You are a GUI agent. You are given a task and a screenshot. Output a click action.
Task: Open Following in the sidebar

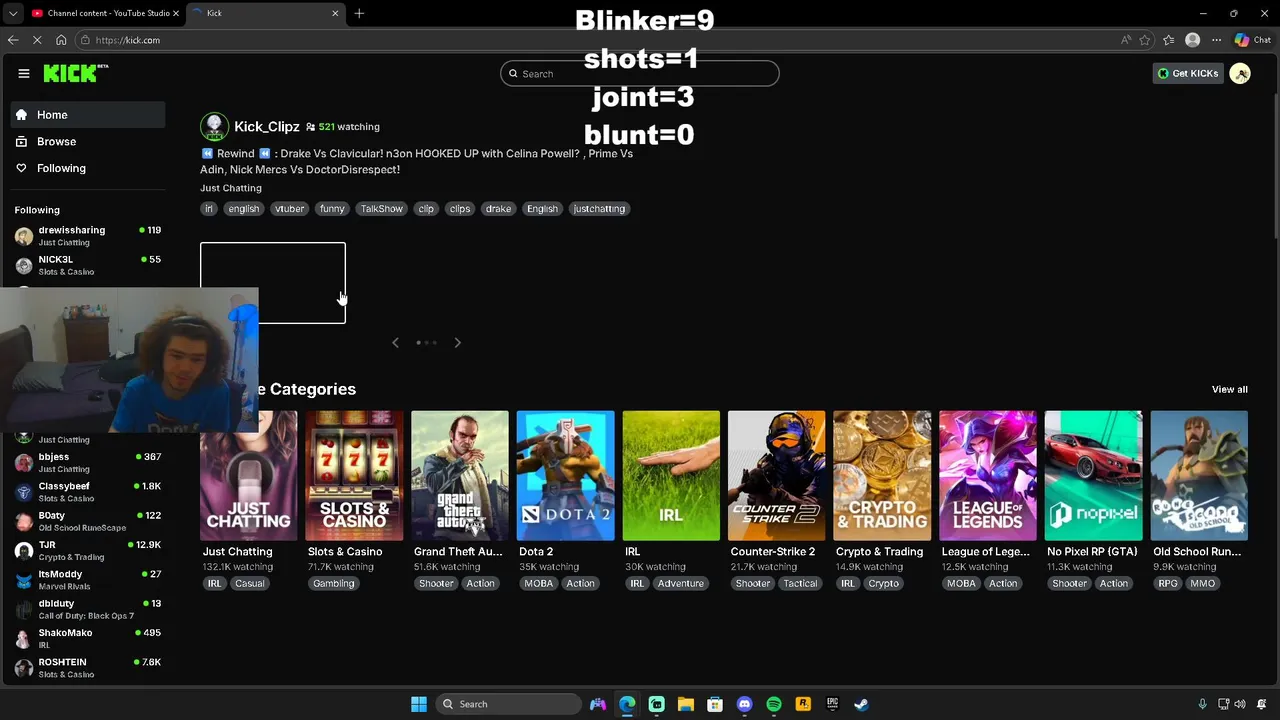(88, 168)
